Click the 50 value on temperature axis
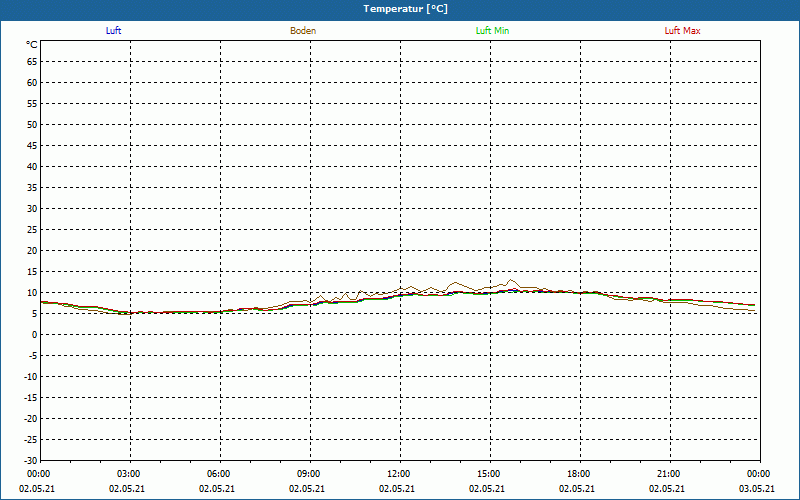 point(32,124)
